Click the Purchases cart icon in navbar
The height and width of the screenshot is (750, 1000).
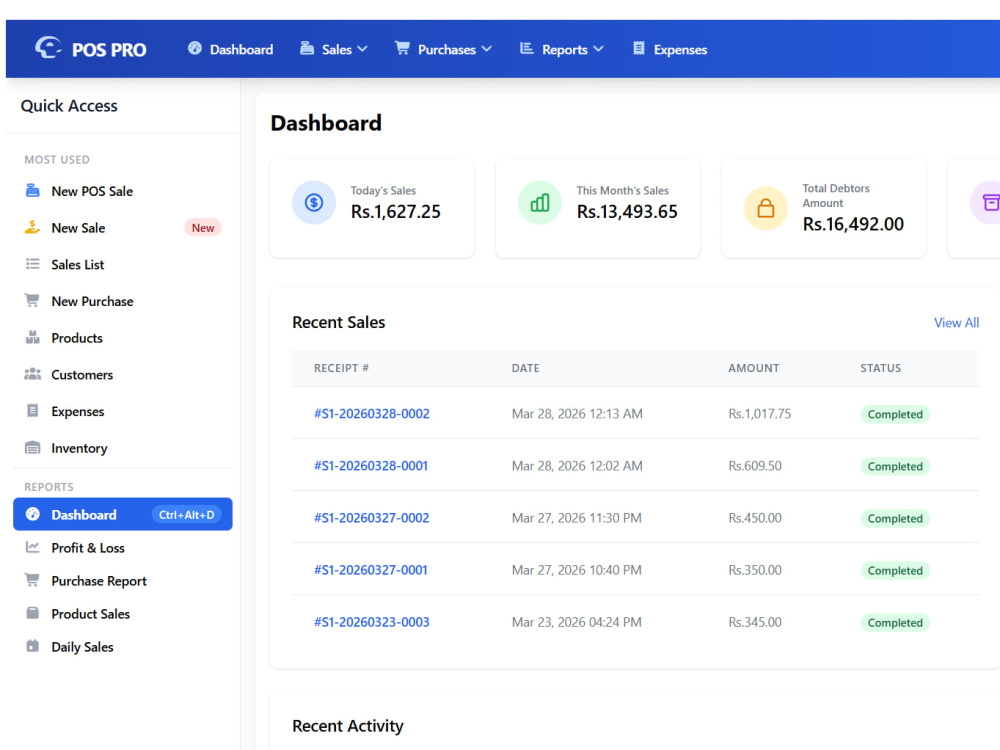tap(402, 48)
